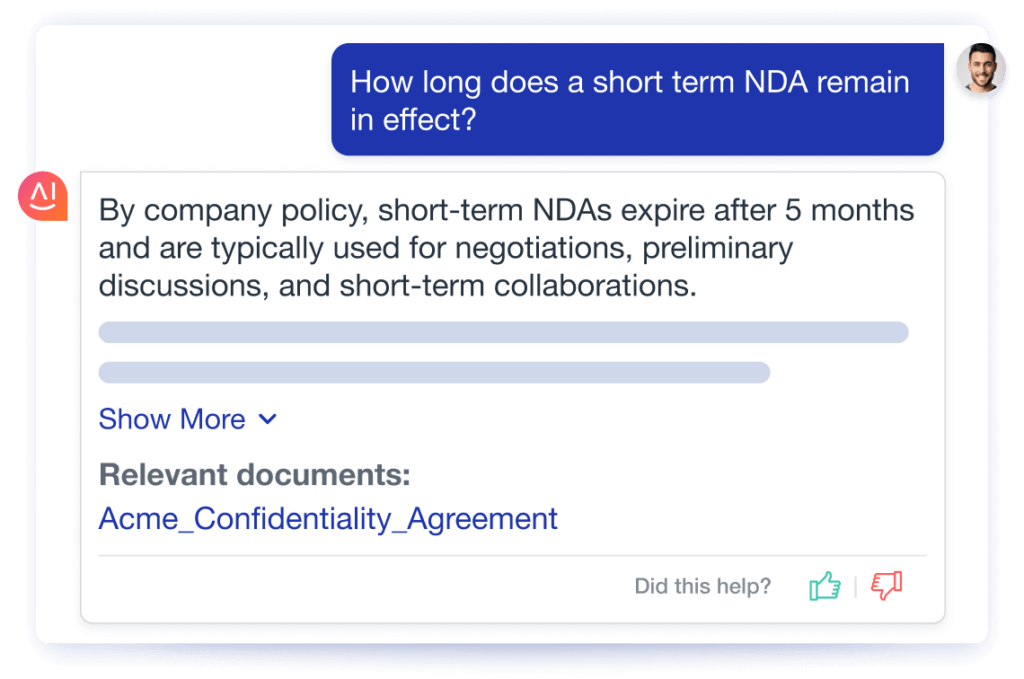Click the words "in effect?" in question
This screenshot has width=1024, height=679.
(413, 120)
